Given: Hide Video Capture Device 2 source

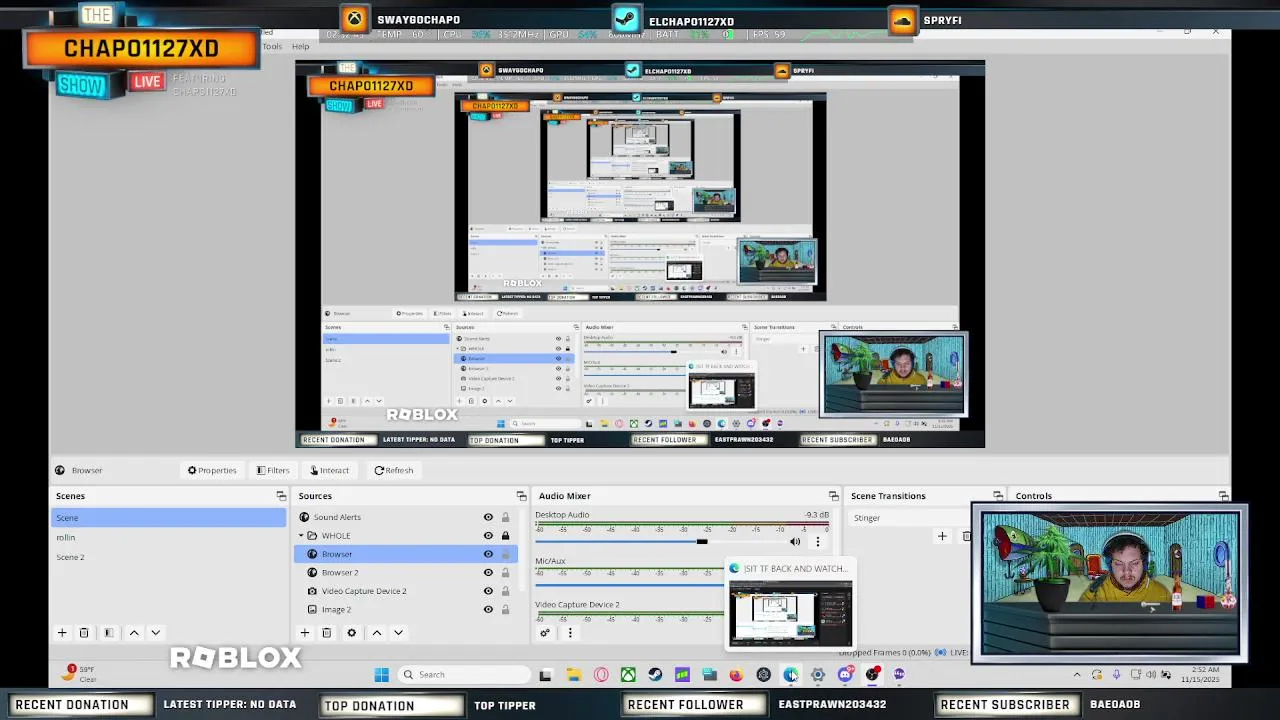Looking at the screenshot, I should (x=488, y=591).
